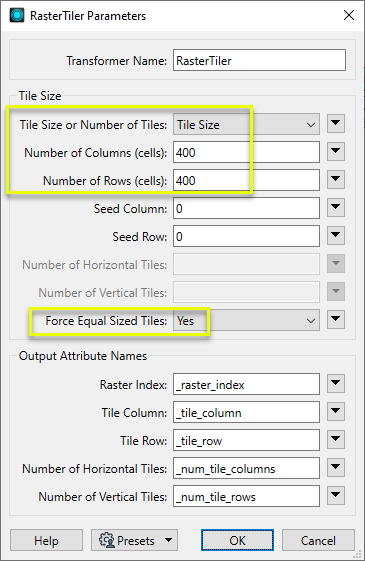Image resolution: width=365 pixels, height=561 pixels.
Task: Open arrow menu beside Number of Rows (cells)
Action: pos(336,179)
